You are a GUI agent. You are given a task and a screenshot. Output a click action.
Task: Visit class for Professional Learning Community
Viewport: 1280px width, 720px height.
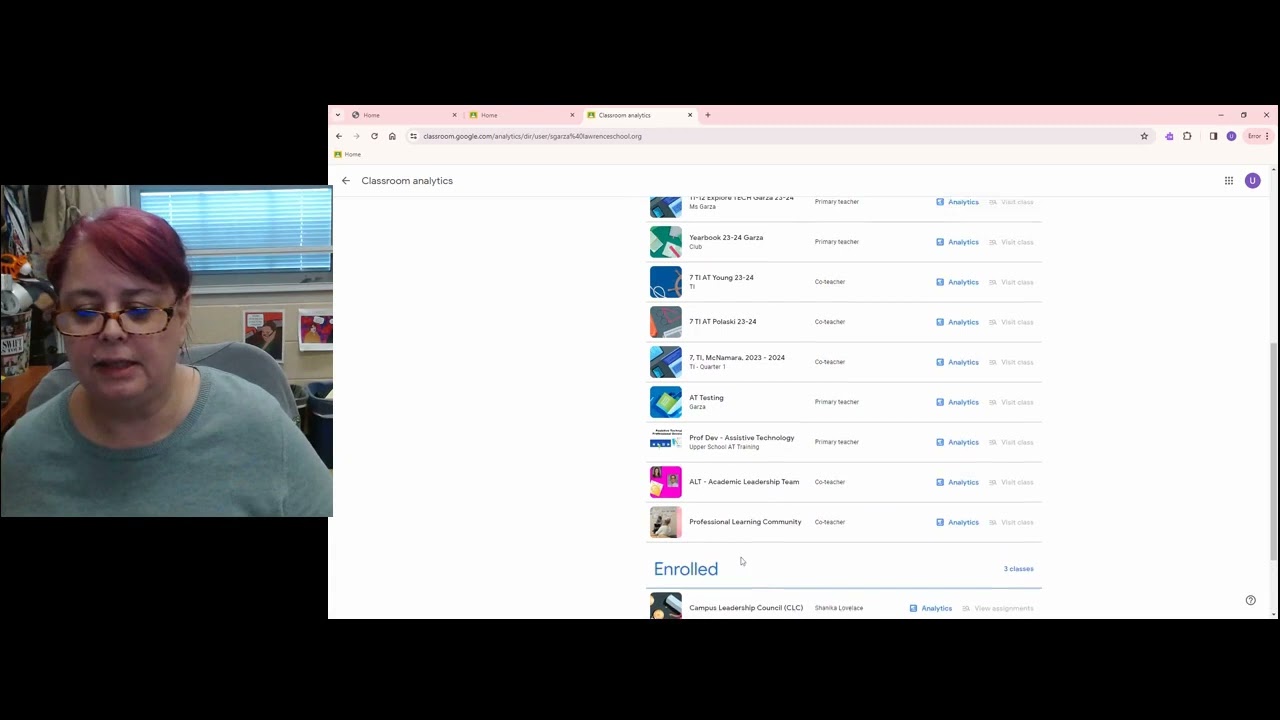pyautogui.click(x=1011, y=522)
